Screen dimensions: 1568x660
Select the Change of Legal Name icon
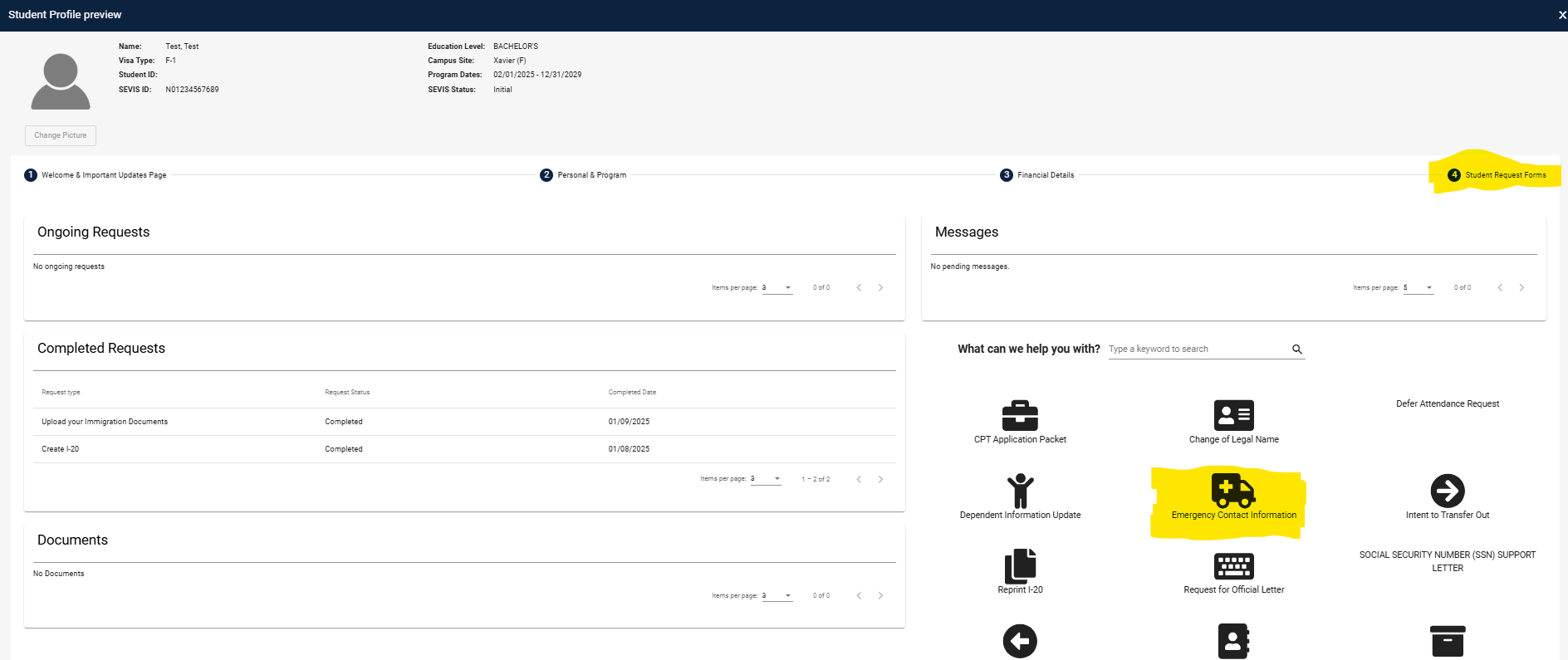tap(1233, 415)
